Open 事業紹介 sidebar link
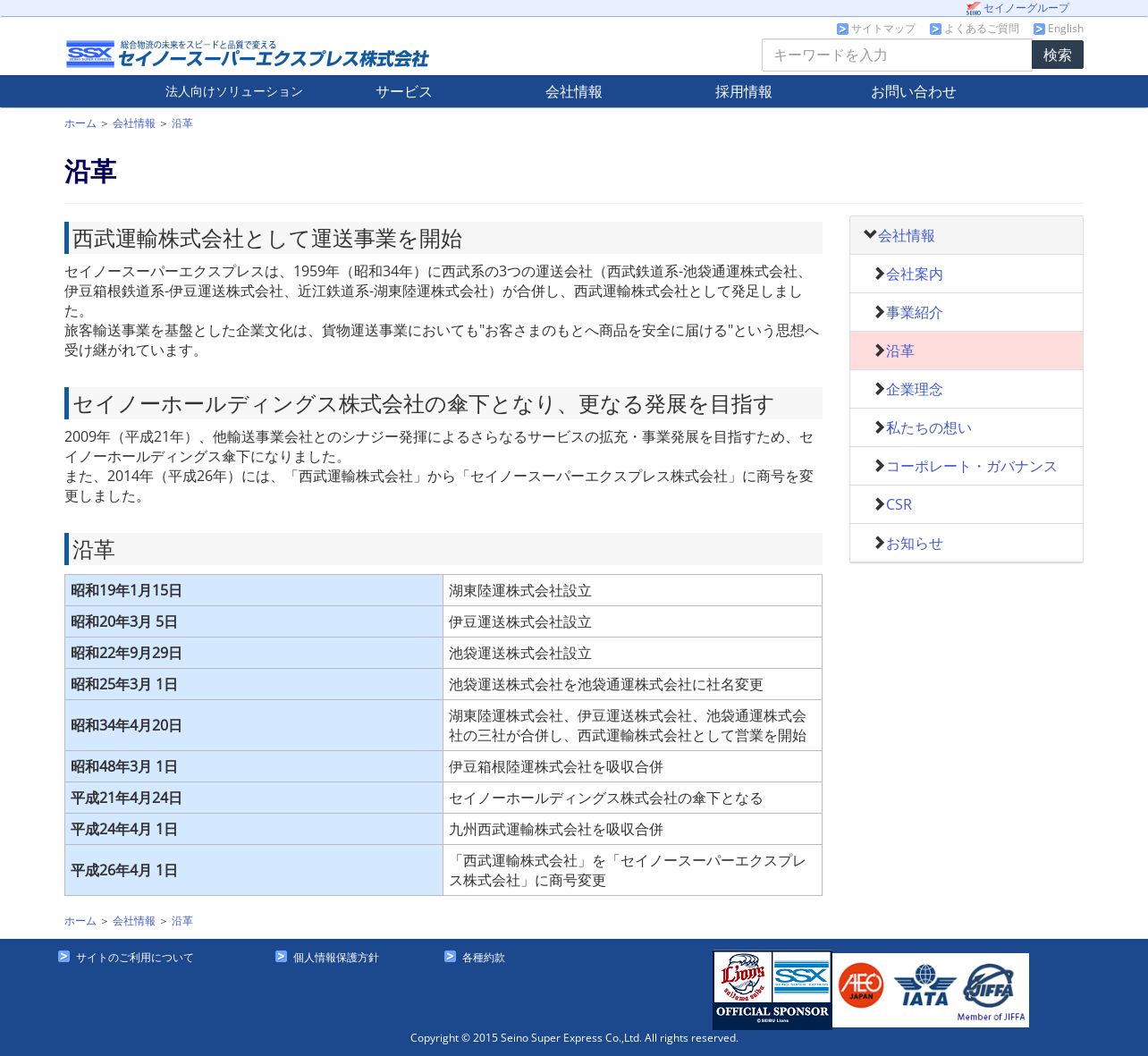 [x=915, y=312]
